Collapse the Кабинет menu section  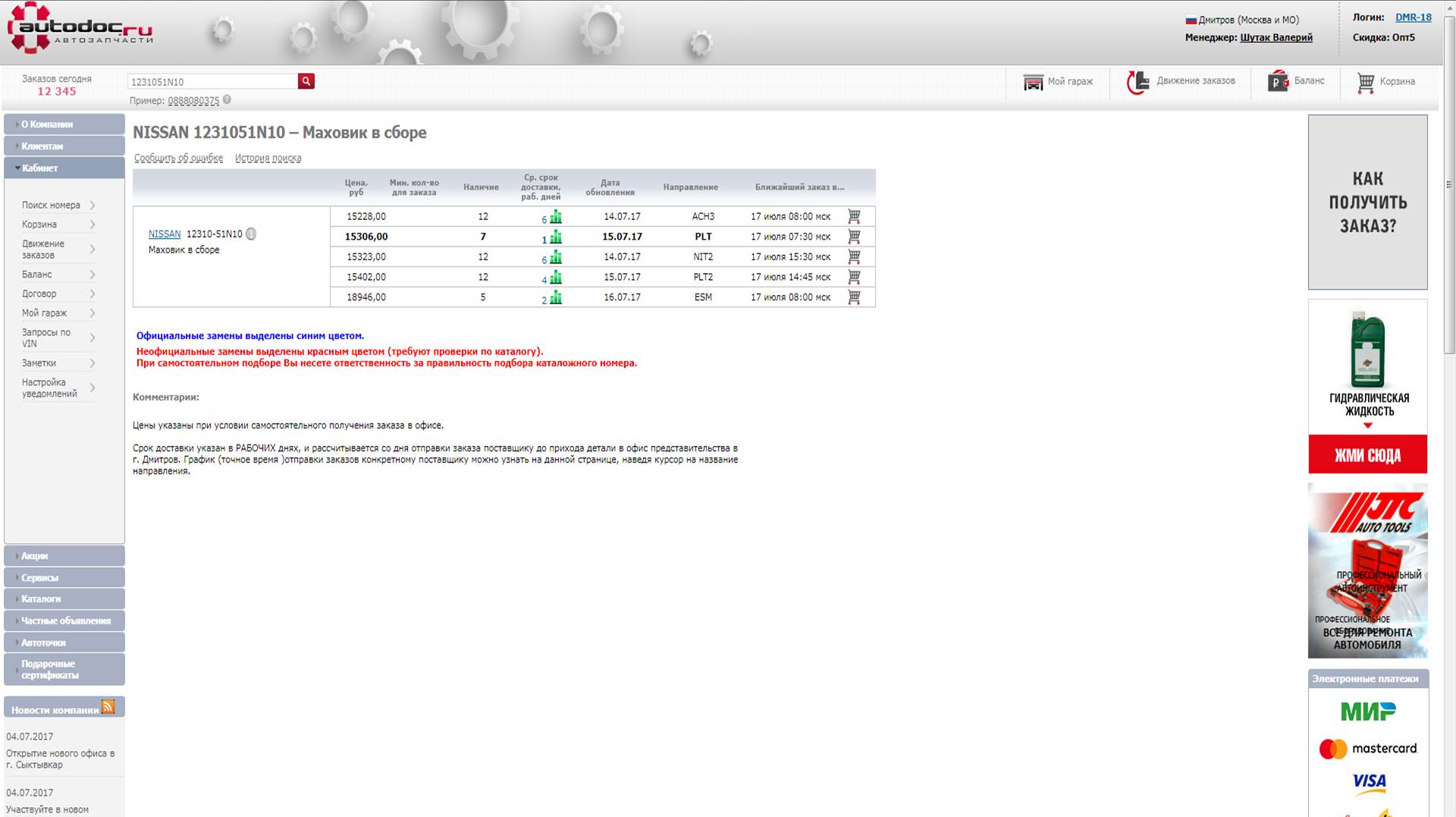click(x=64, y=168)
